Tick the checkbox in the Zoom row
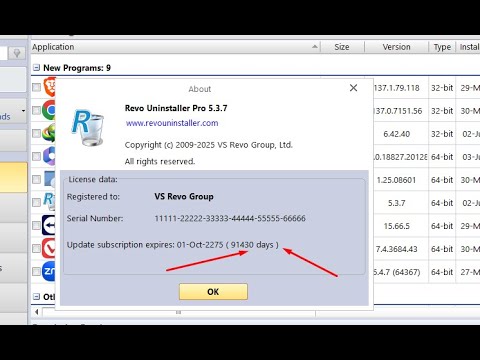This screenshot has width=480, height=360. (36, 272)
